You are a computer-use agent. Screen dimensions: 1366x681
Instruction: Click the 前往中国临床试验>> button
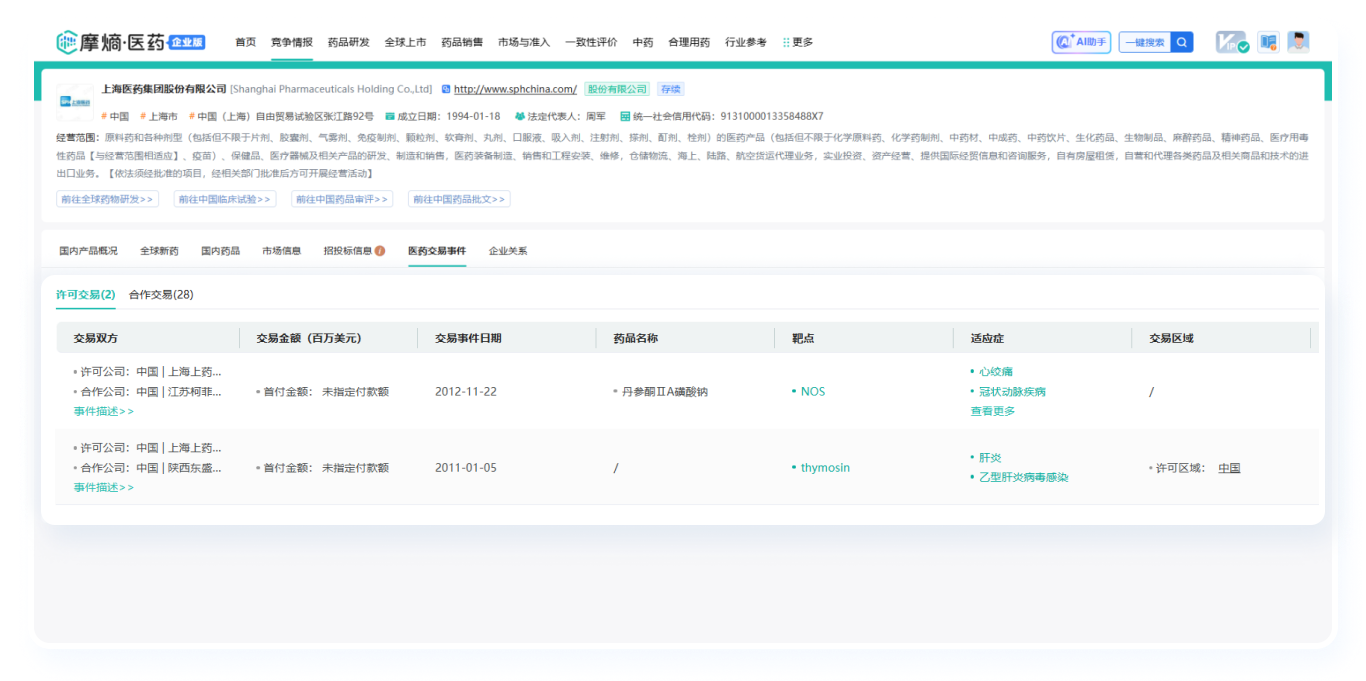[225, 199]
